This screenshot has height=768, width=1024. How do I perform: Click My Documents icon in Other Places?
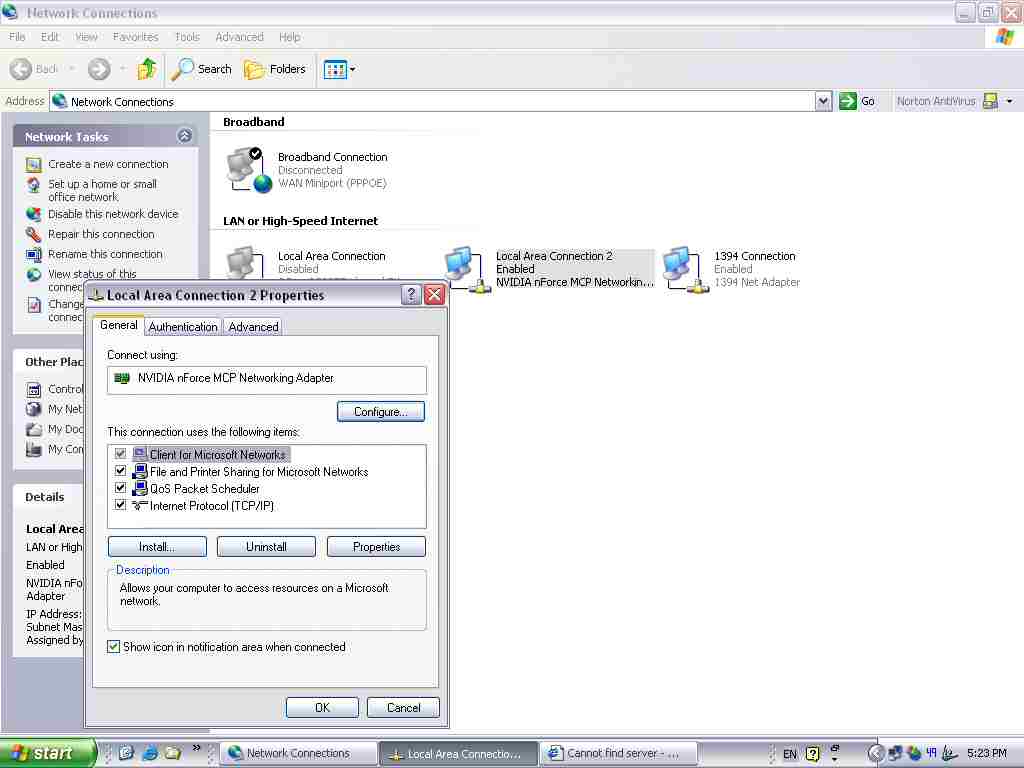[34, 430]
